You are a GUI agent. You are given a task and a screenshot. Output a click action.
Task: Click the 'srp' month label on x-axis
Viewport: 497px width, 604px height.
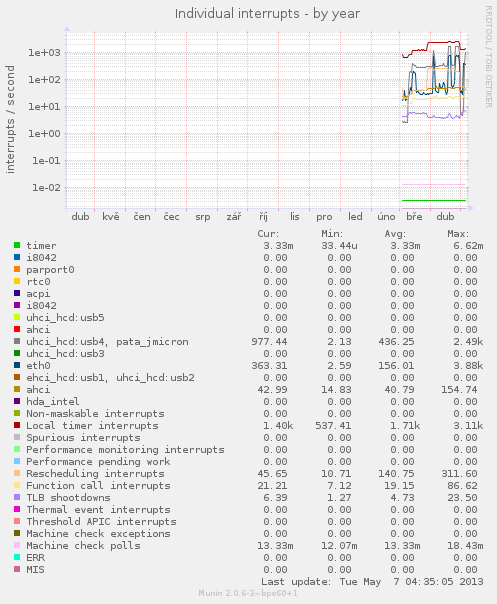coord(203,217)
